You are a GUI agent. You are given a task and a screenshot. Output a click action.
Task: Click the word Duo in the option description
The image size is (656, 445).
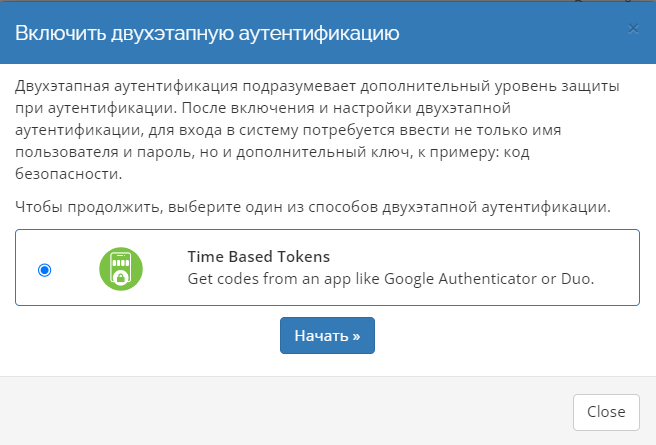577,278
